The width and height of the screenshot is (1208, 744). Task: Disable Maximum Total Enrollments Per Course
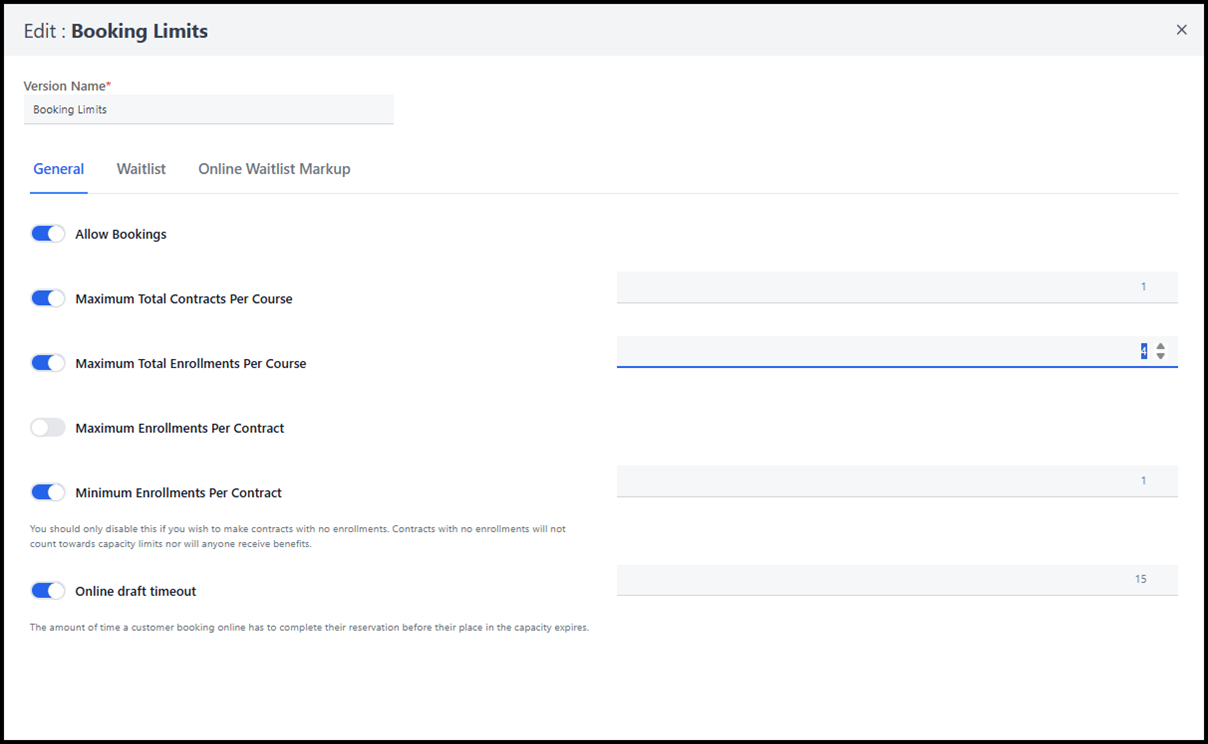tap(47, 362)
